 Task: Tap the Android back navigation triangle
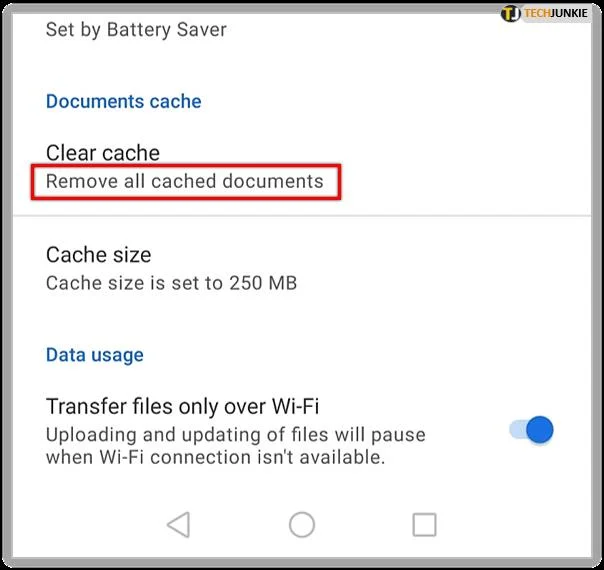coord(179,525)
